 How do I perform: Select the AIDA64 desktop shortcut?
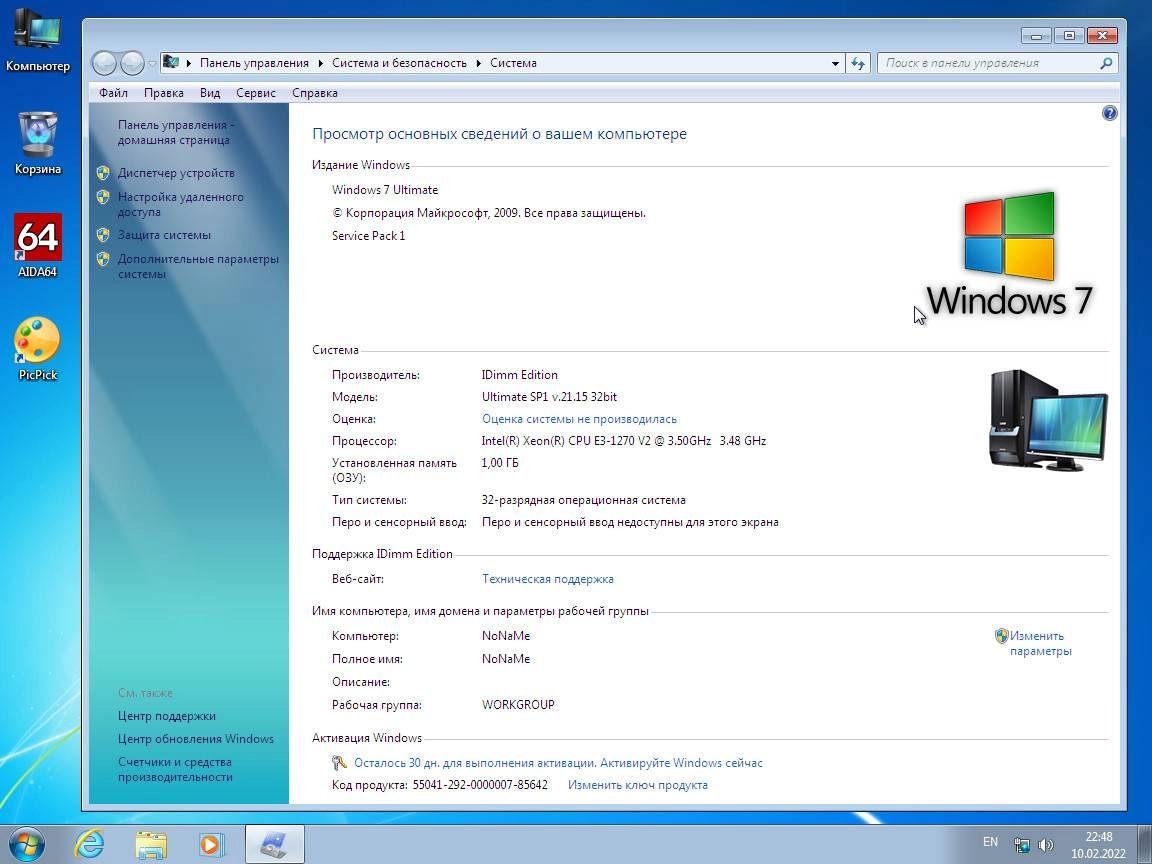coord(37,246)
